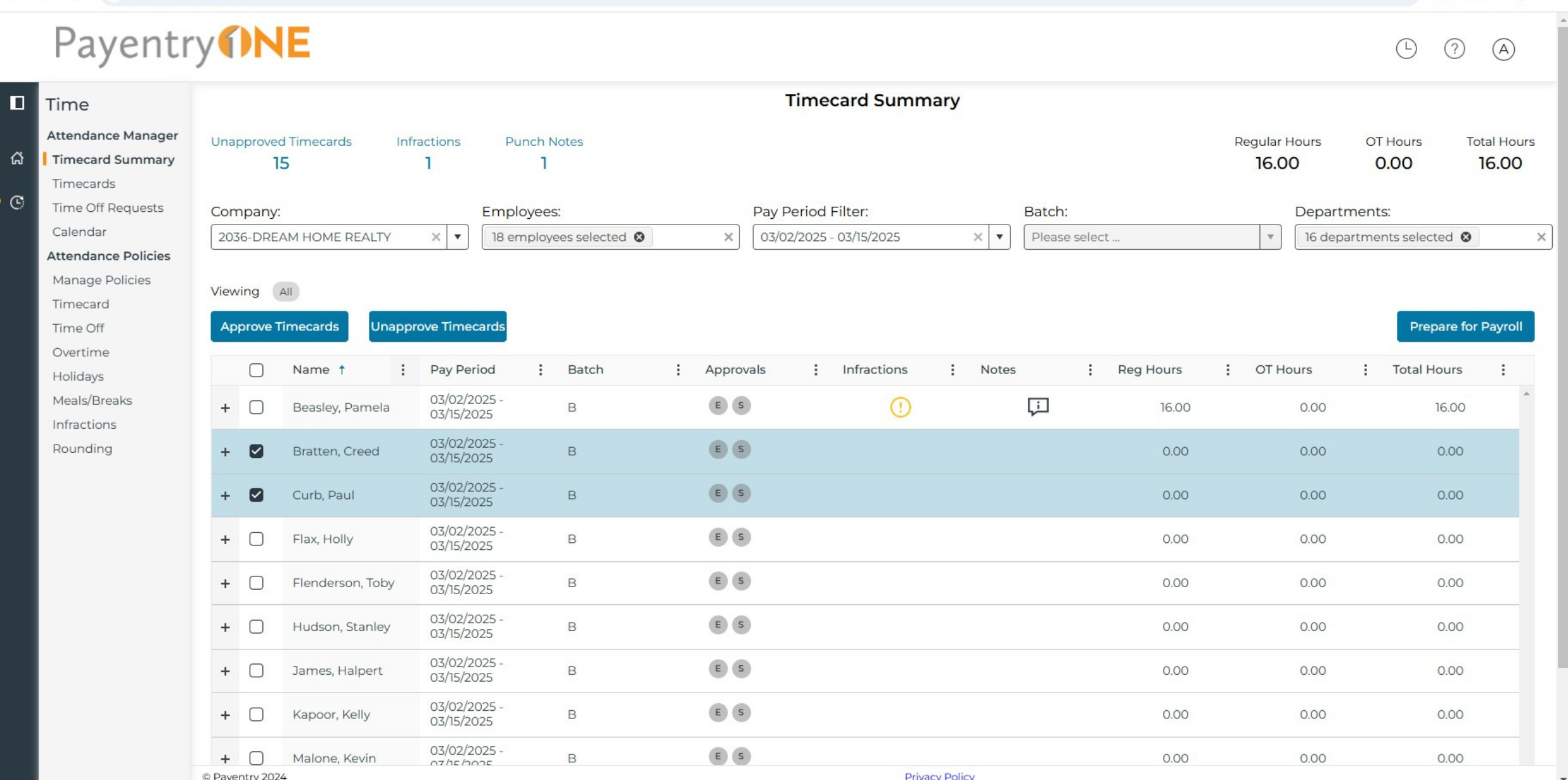
Task: Go to Home via sidebar house icon
Action: (17, 158)
